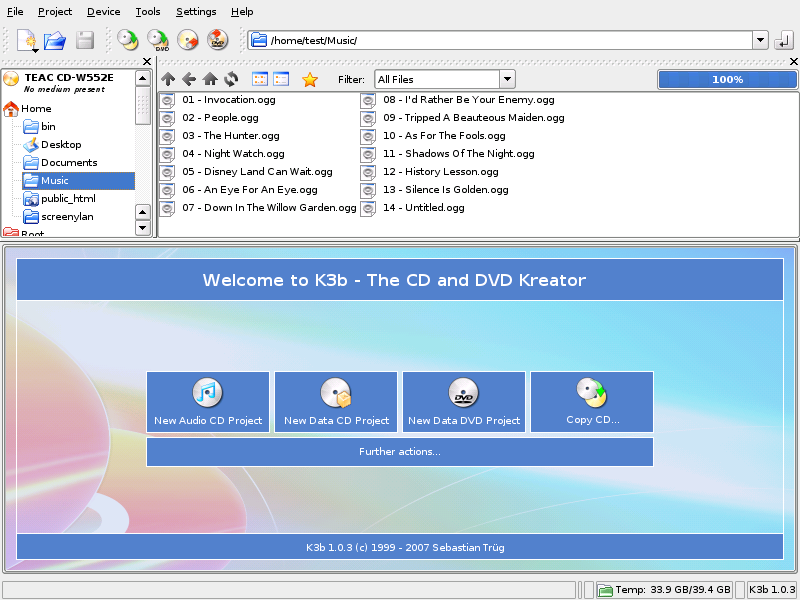
Task: Open an existing project via folder icon
Action: coord(55,40)
